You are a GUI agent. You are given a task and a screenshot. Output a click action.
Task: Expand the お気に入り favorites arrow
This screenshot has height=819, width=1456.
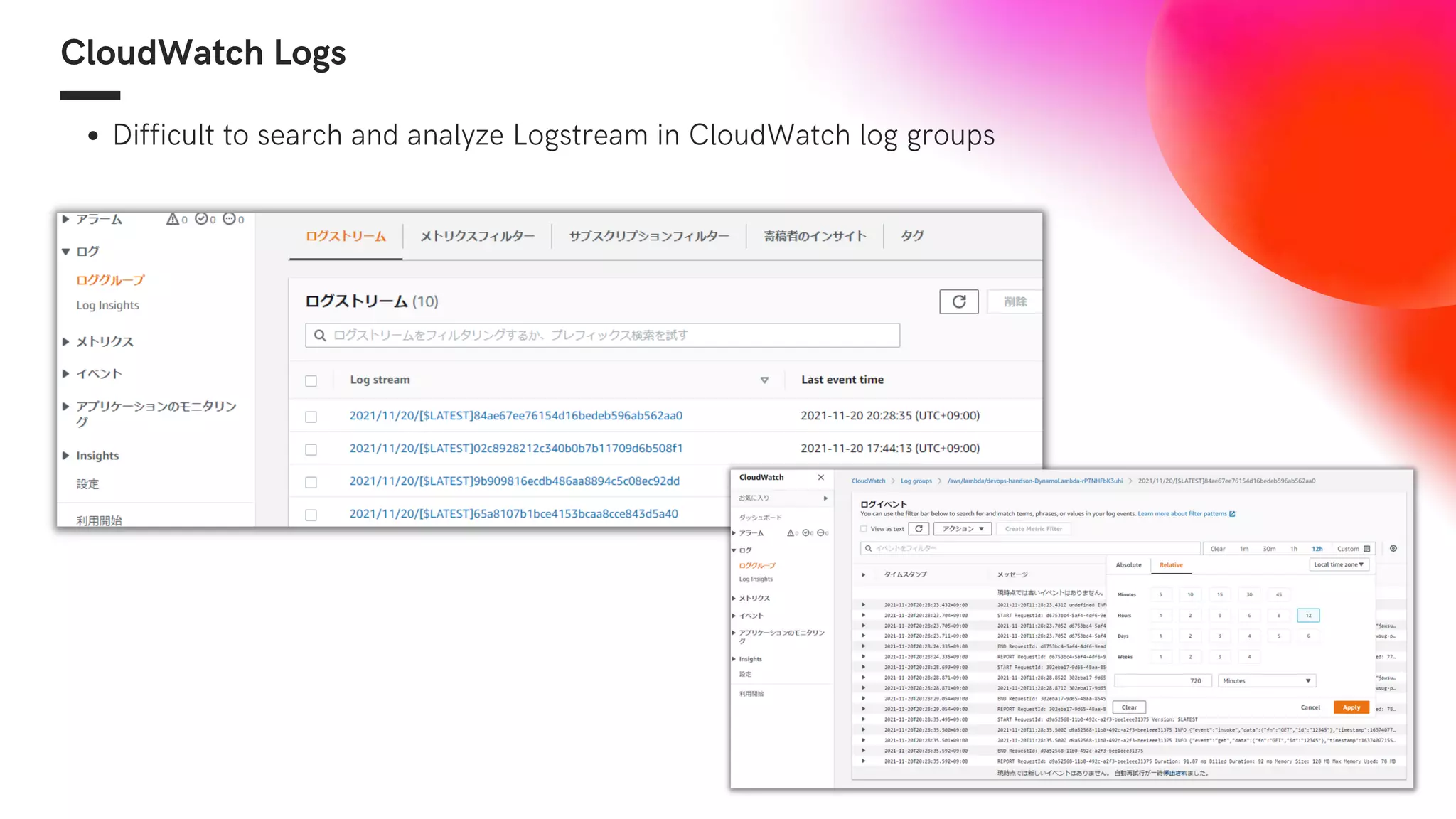click(x=825, y=498)
